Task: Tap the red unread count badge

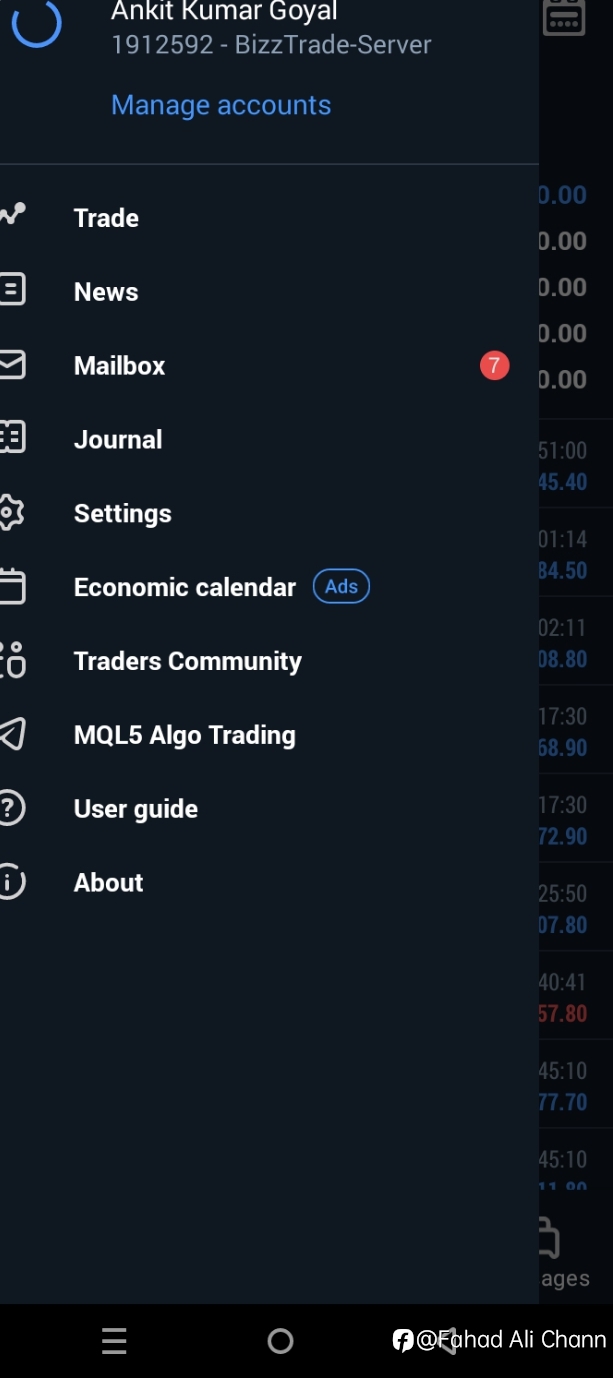Action: point(494,366)
